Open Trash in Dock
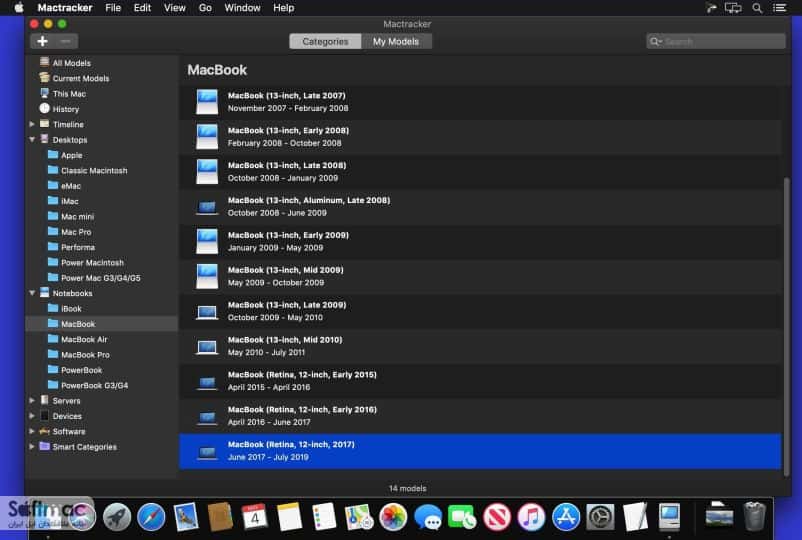This screenshot has width=802, height=540. [x=754, y=516]
